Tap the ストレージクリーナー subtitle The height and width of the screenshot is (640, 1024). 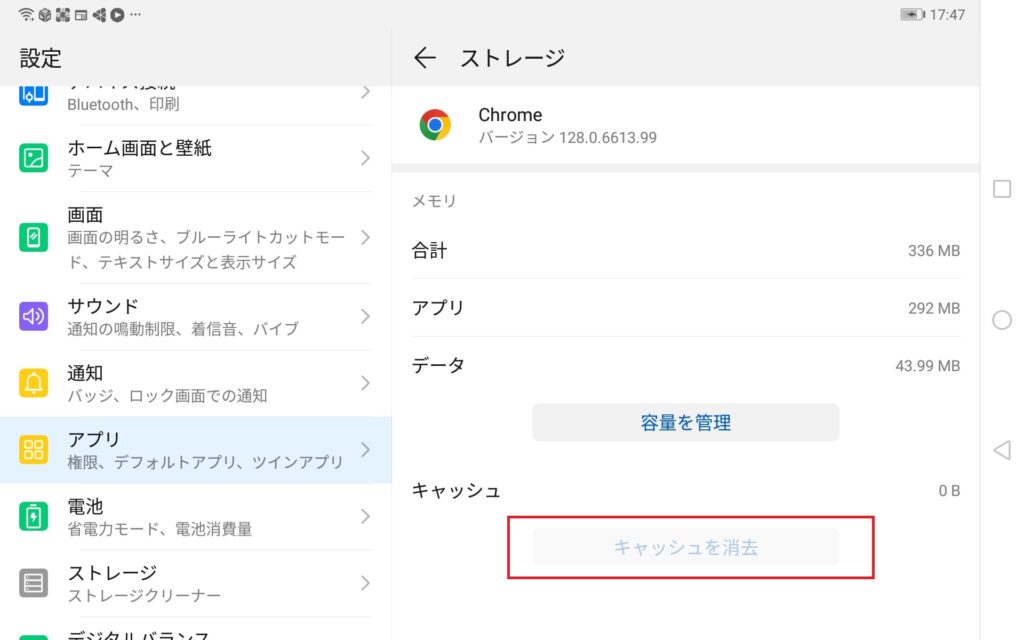click(144, 596)
